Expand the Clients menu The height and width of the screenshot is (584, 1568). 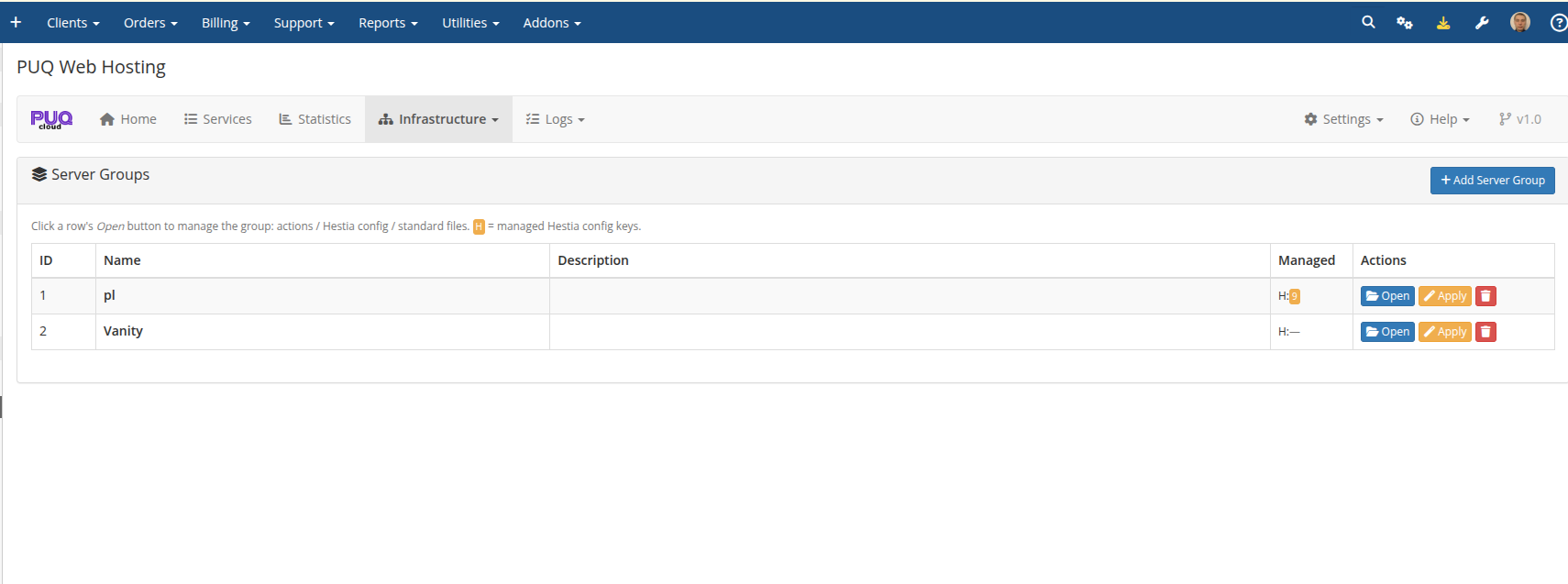[x=73, y=23]
